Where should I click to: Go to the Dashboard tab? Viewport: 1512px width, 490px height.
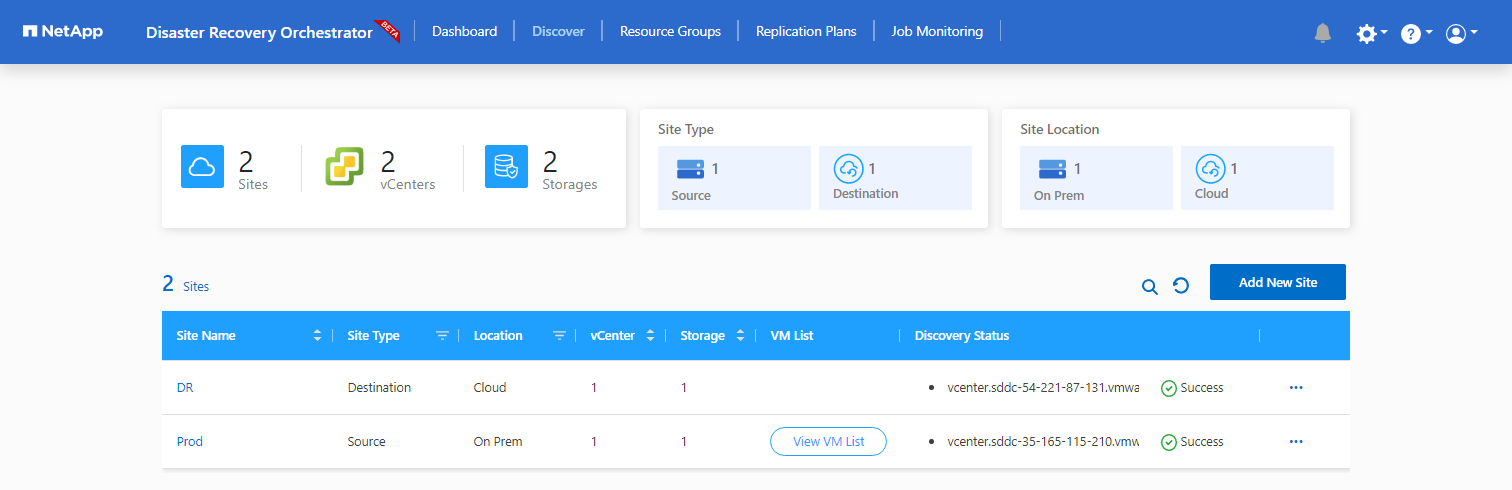pyautogui.click(x=464, y=31)
